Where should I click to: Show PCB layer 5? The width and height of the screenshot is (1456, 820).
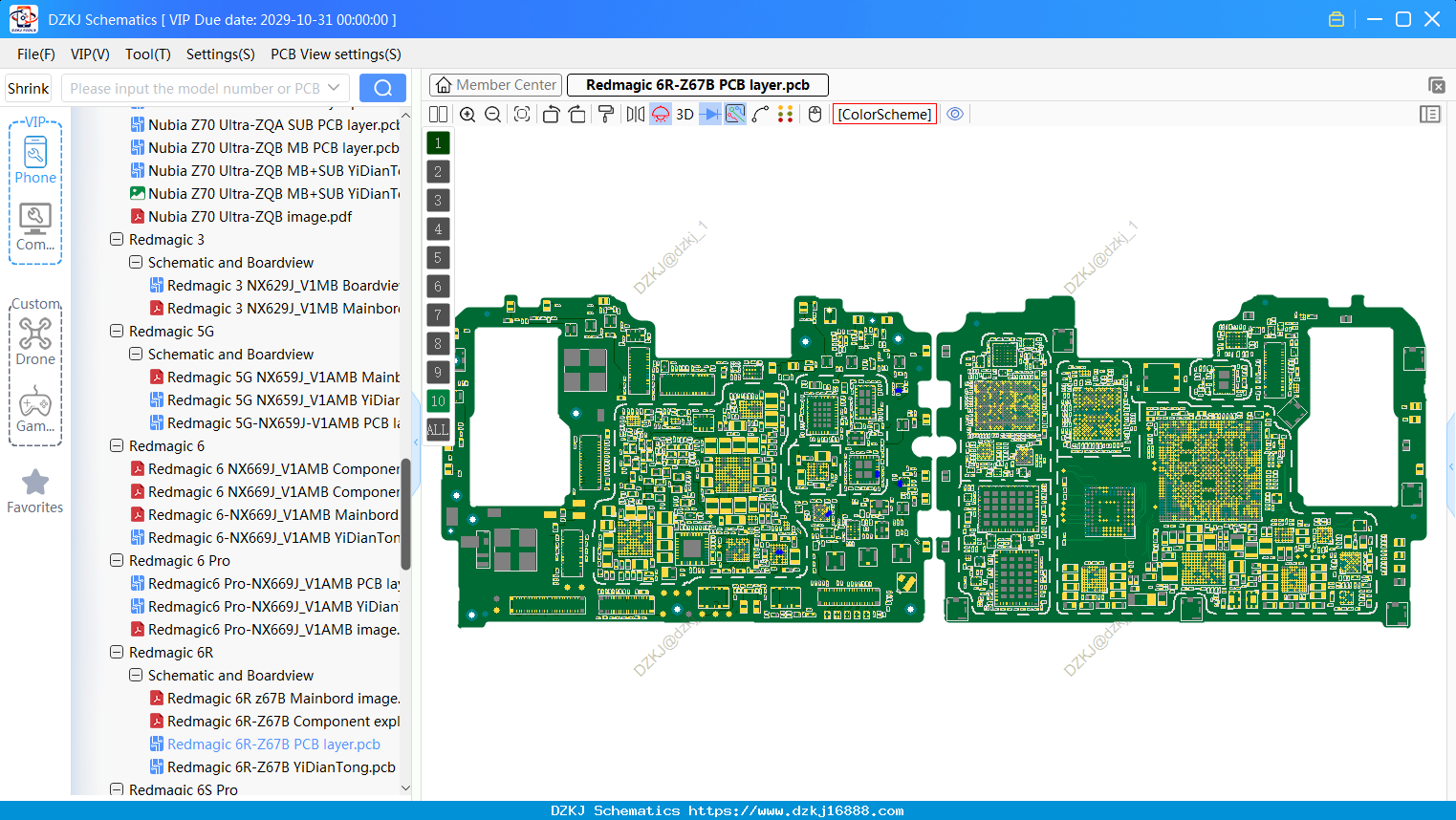click(x=438, y=258)
